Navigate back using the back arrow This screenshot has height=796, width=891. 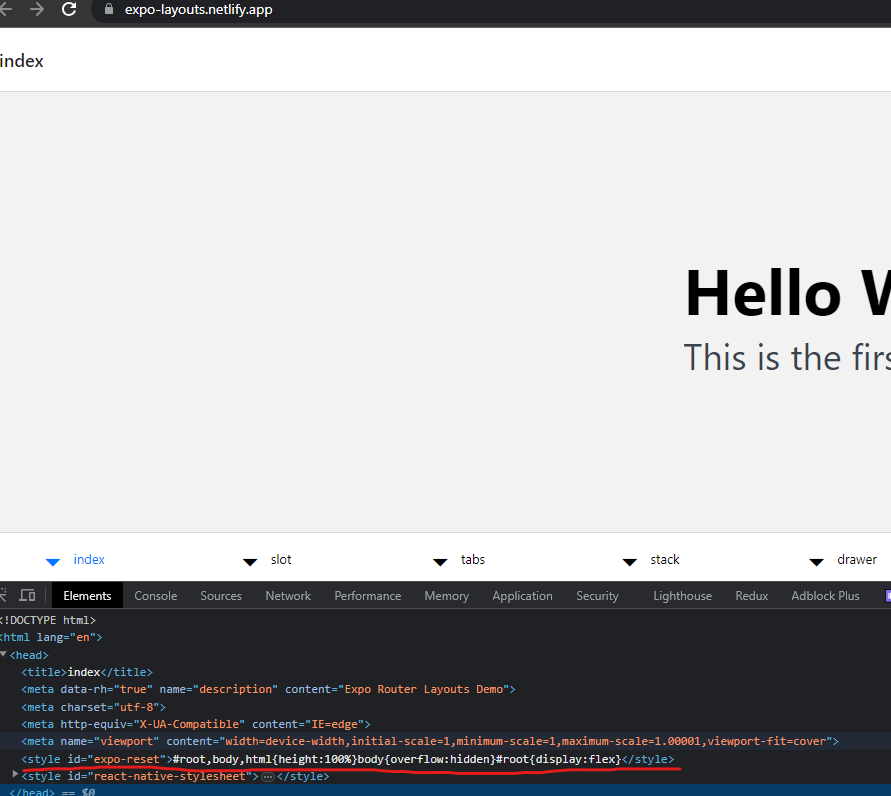point(8,12)
